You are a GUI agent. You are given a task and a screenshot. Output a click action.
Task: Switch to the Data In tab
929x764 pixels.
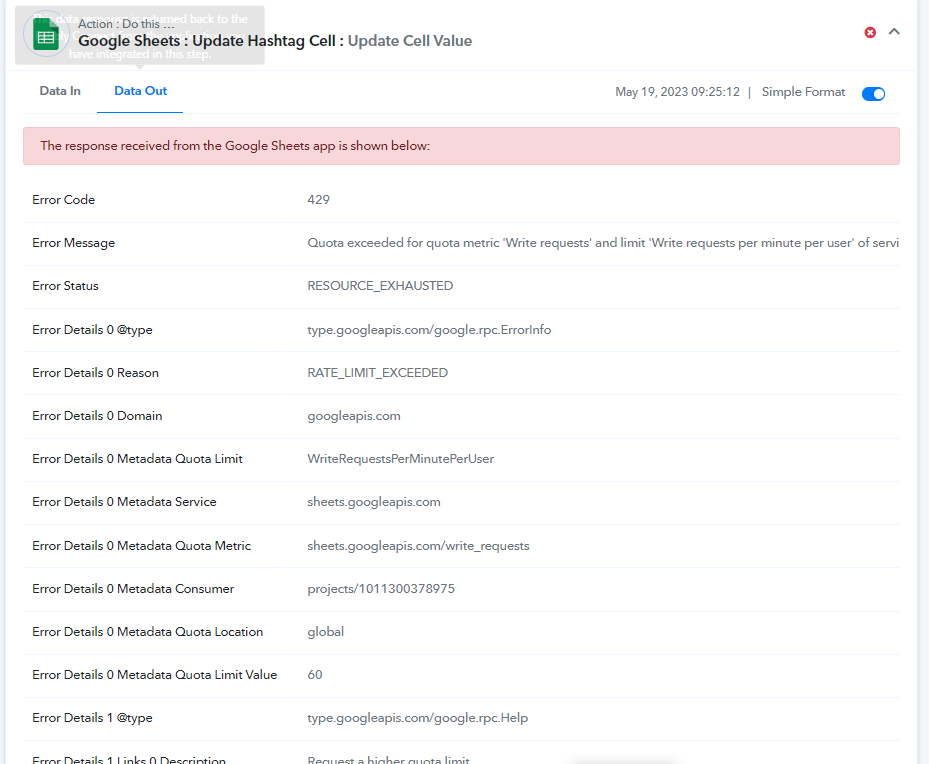tap(60, 91)
